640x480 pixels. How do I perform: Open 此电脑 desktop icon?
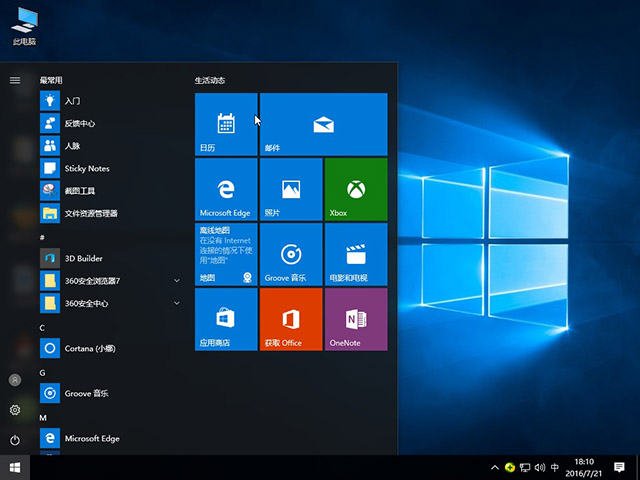click(x=25, y=24)
